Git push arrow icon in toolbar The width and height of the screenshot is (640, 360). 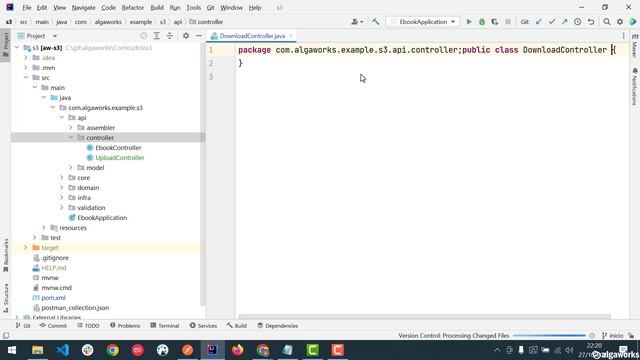(564, 22)
